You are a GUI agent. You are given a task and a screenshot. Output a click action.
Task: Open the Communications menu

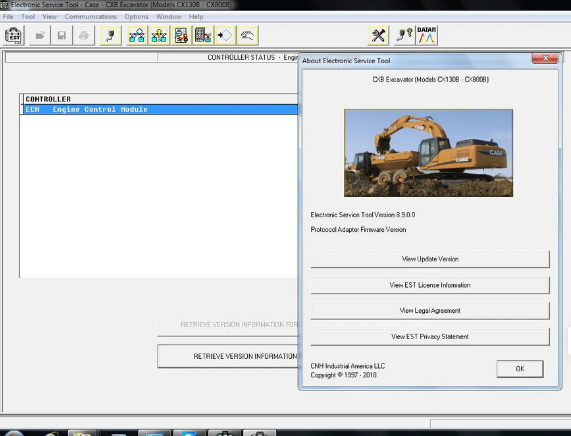pyautogui.click(x=91, y=17)
